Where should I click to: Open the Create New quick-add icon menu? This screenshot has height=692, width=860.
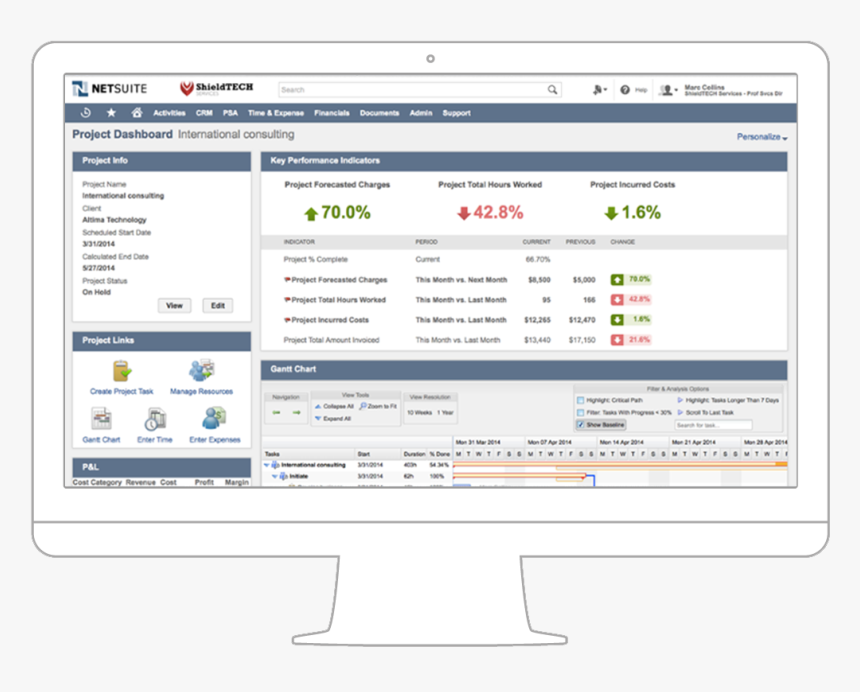point(599,89)
